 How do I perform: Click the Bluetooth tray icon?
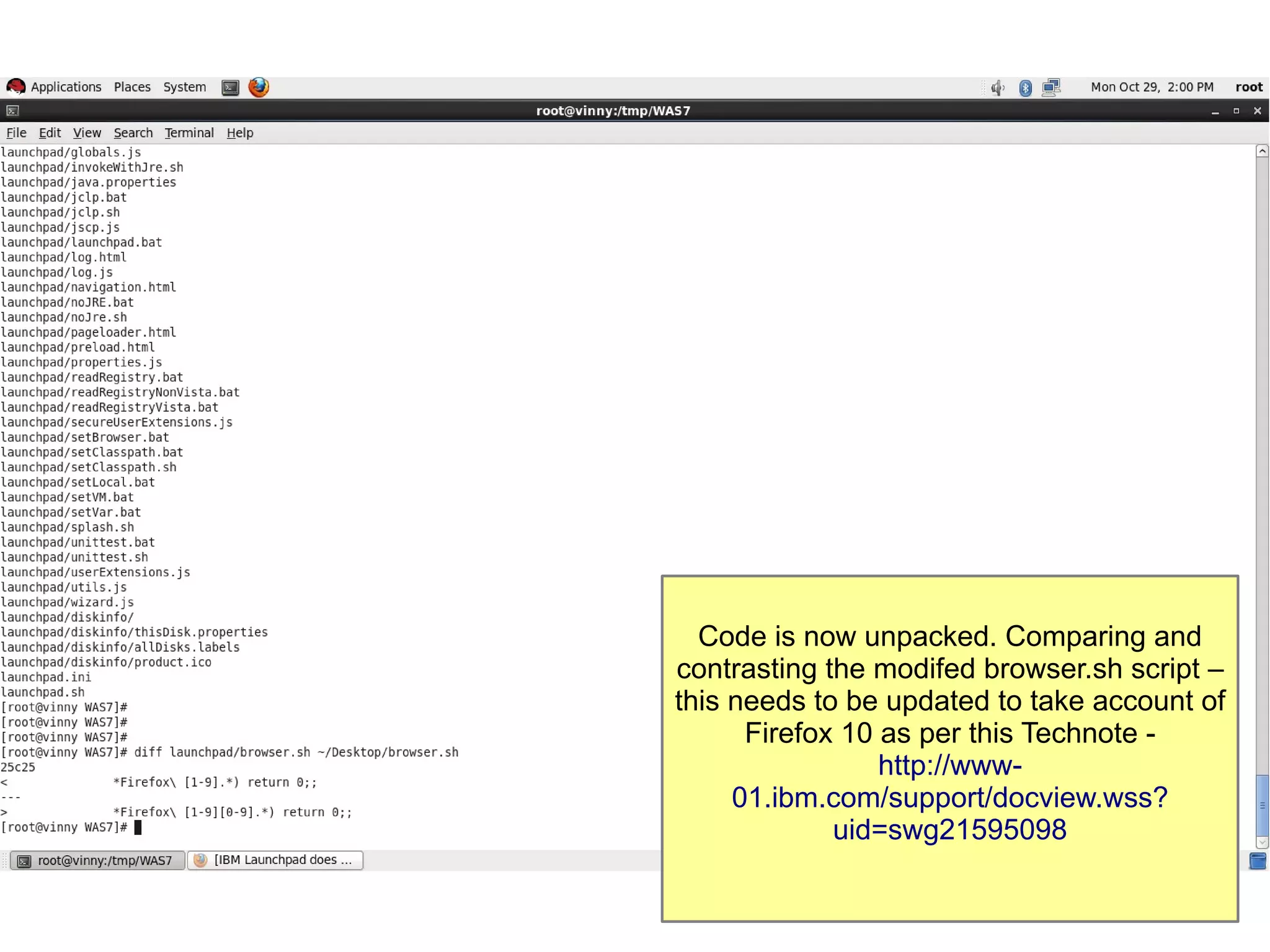click(1025, 87)
